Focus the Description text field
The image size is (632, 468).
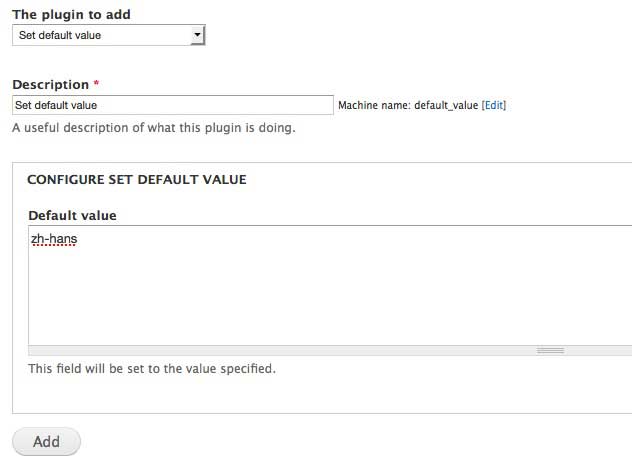[x=172, y=105]
